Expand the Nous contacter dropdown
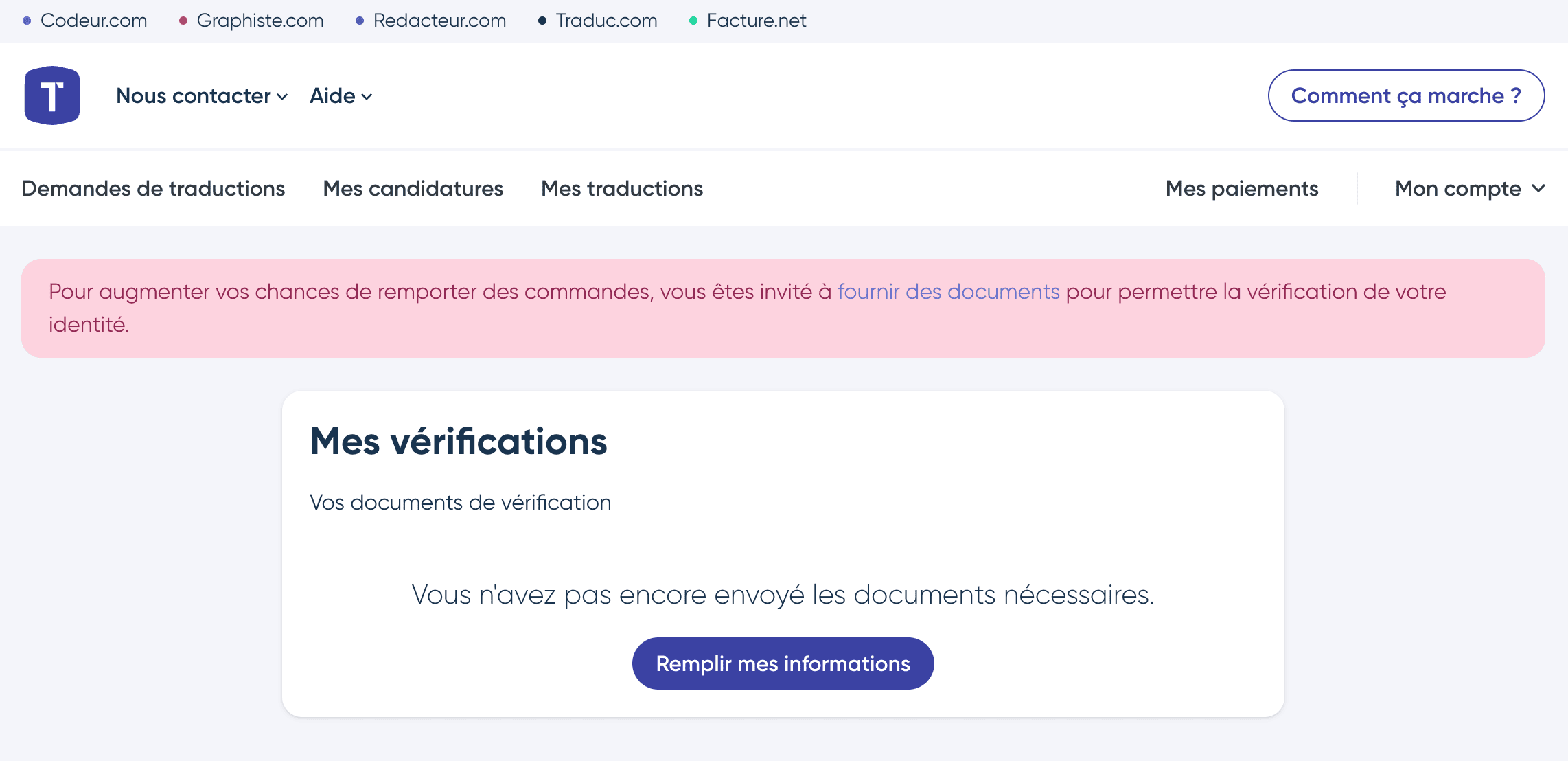Screen dimensions: 1568x761 click(x=202, y=95)
